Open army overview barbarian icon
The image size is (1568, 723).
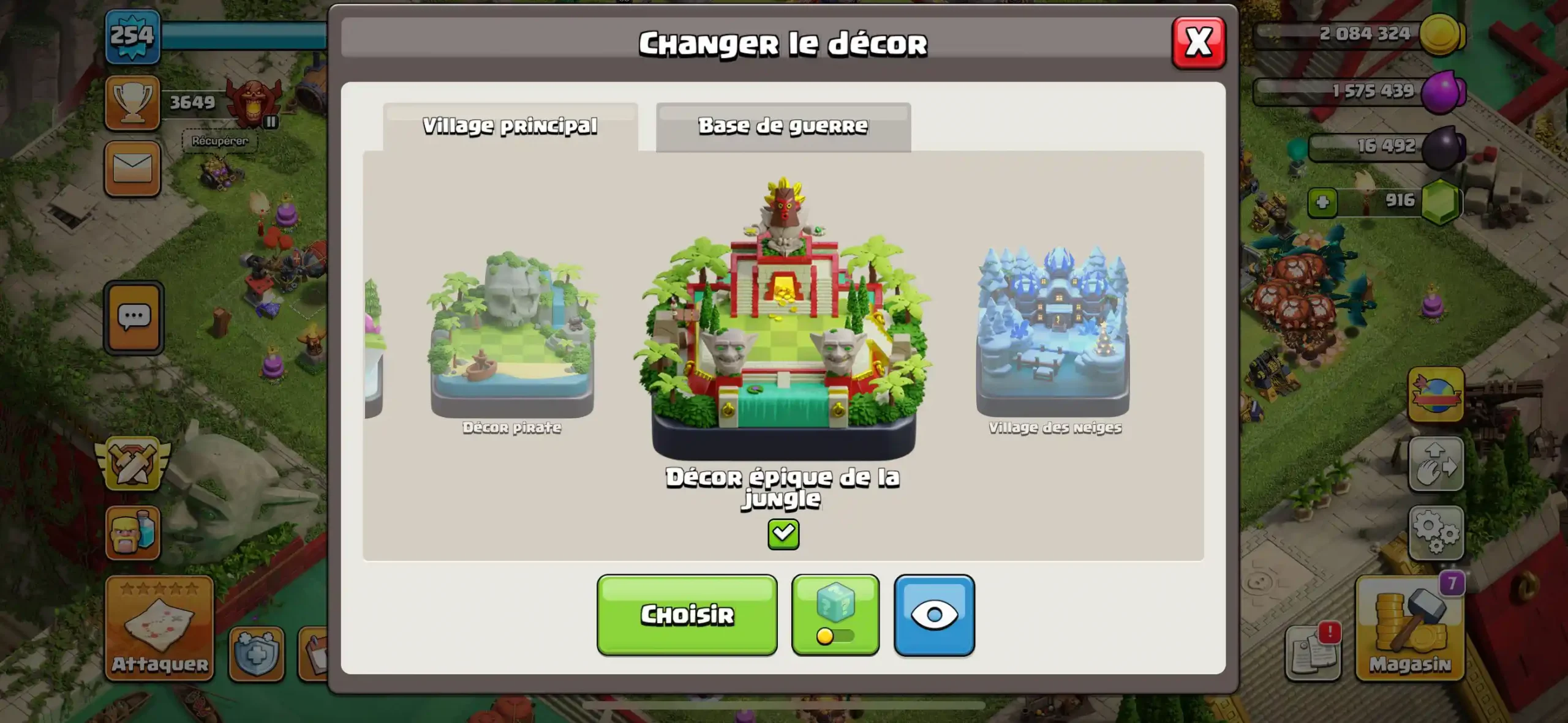pyautogui.click(x=133, y=533)
